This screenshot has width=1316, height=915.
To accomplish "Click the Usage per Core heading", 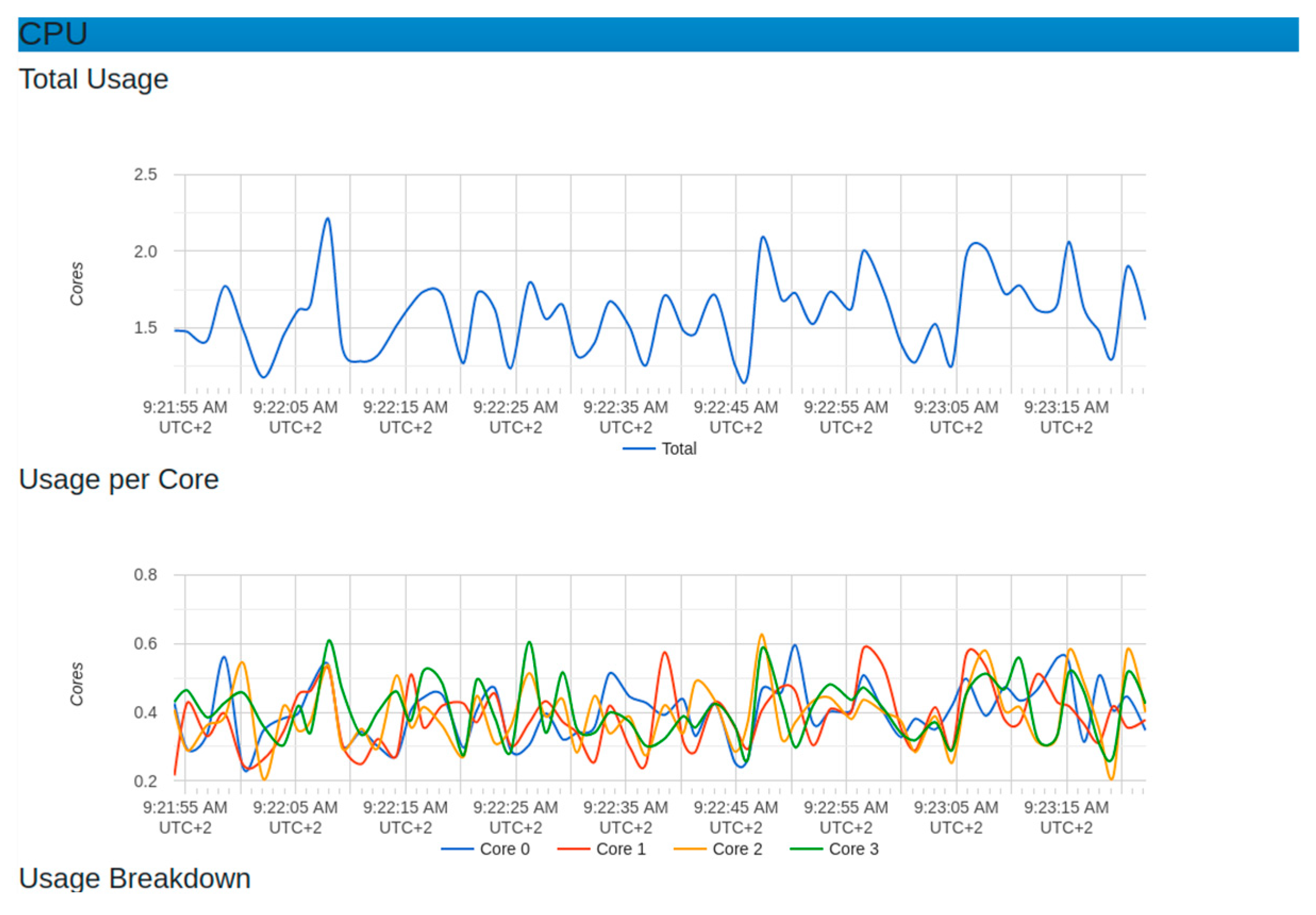I will pos(119,479).
